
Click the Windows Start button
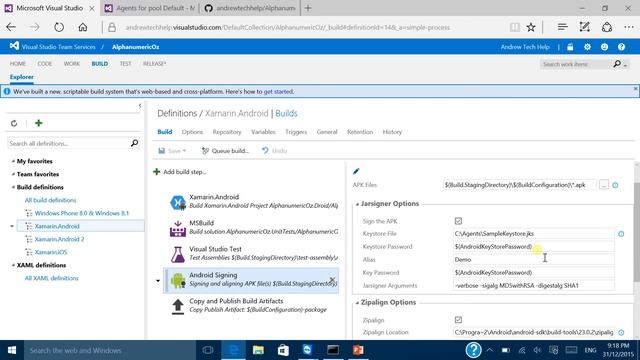12,350
